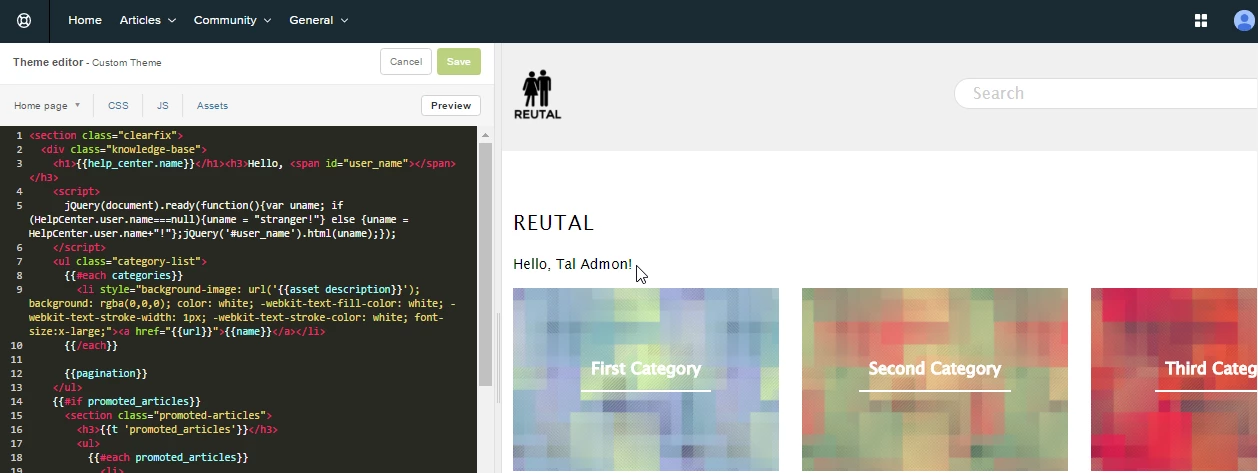Image resolution: width=1258 pixels, height=473 pixels.
Task: Click the {{#if promoted_articles}} line
Action: 127,401
